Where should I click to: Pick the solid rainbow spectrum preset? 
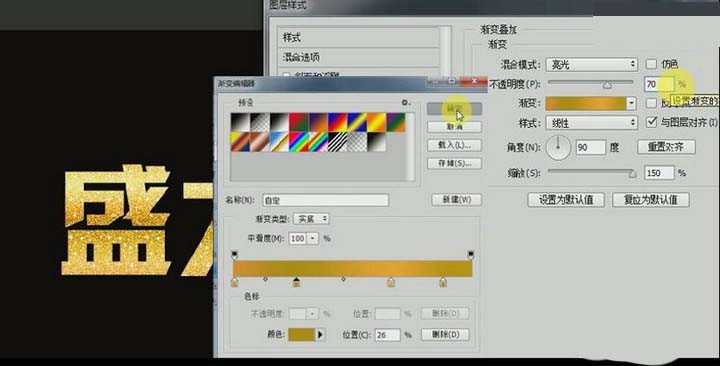tap(298, 142)
